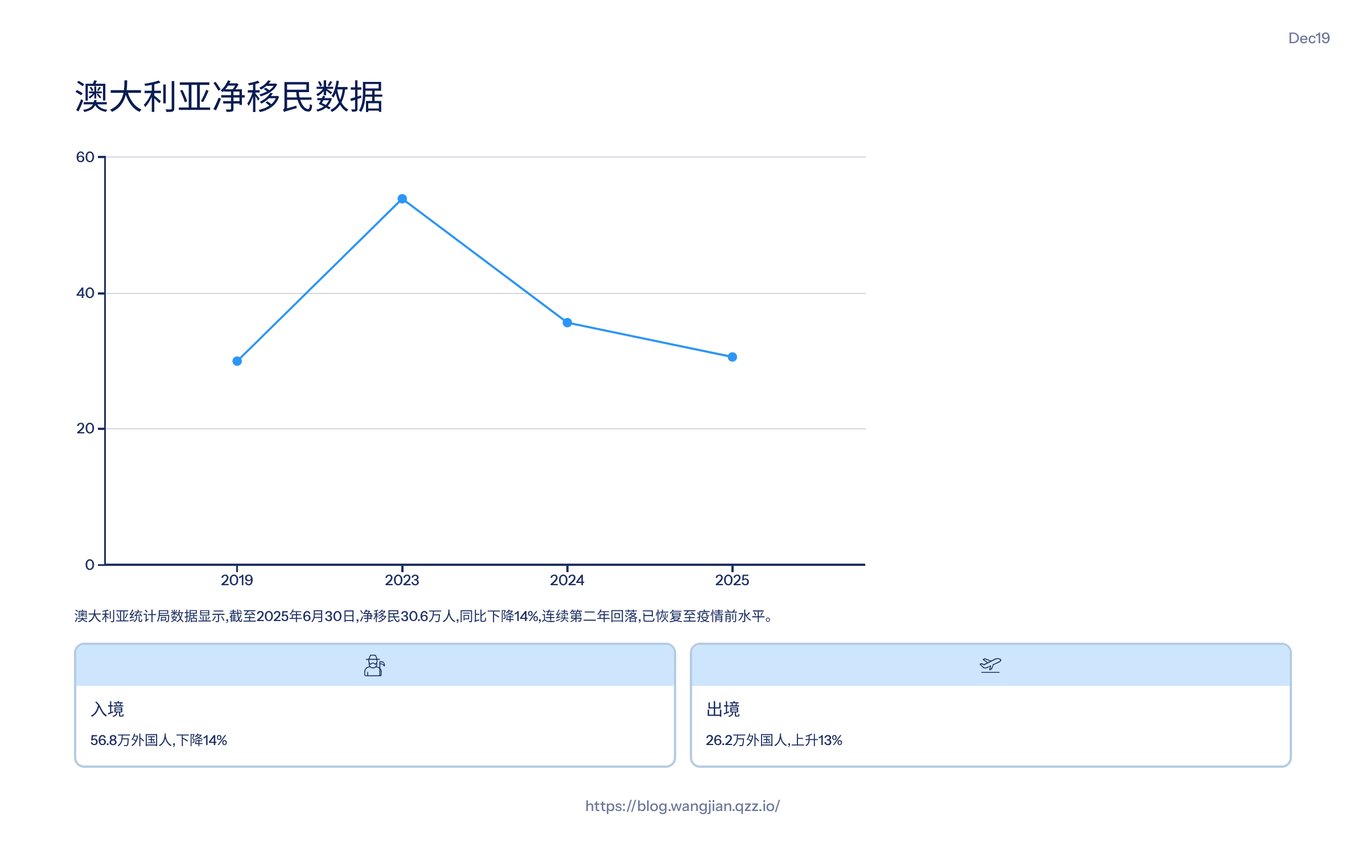
Task: Click the 2023 x-axis label
Action: tap(402, 580)
